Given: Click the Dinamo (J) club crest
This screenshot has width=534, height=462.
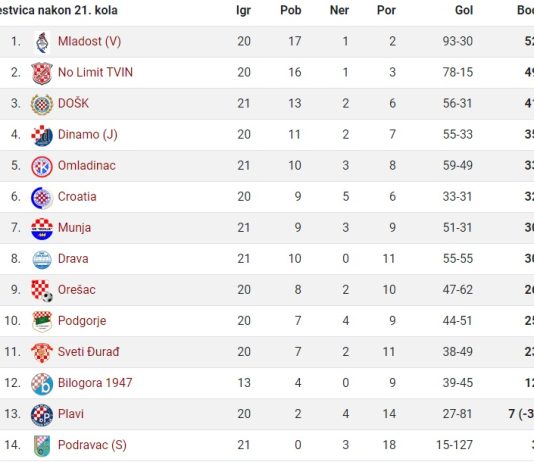Looking at the screenshot, I should pyautogui.click(x=42, y=135).
